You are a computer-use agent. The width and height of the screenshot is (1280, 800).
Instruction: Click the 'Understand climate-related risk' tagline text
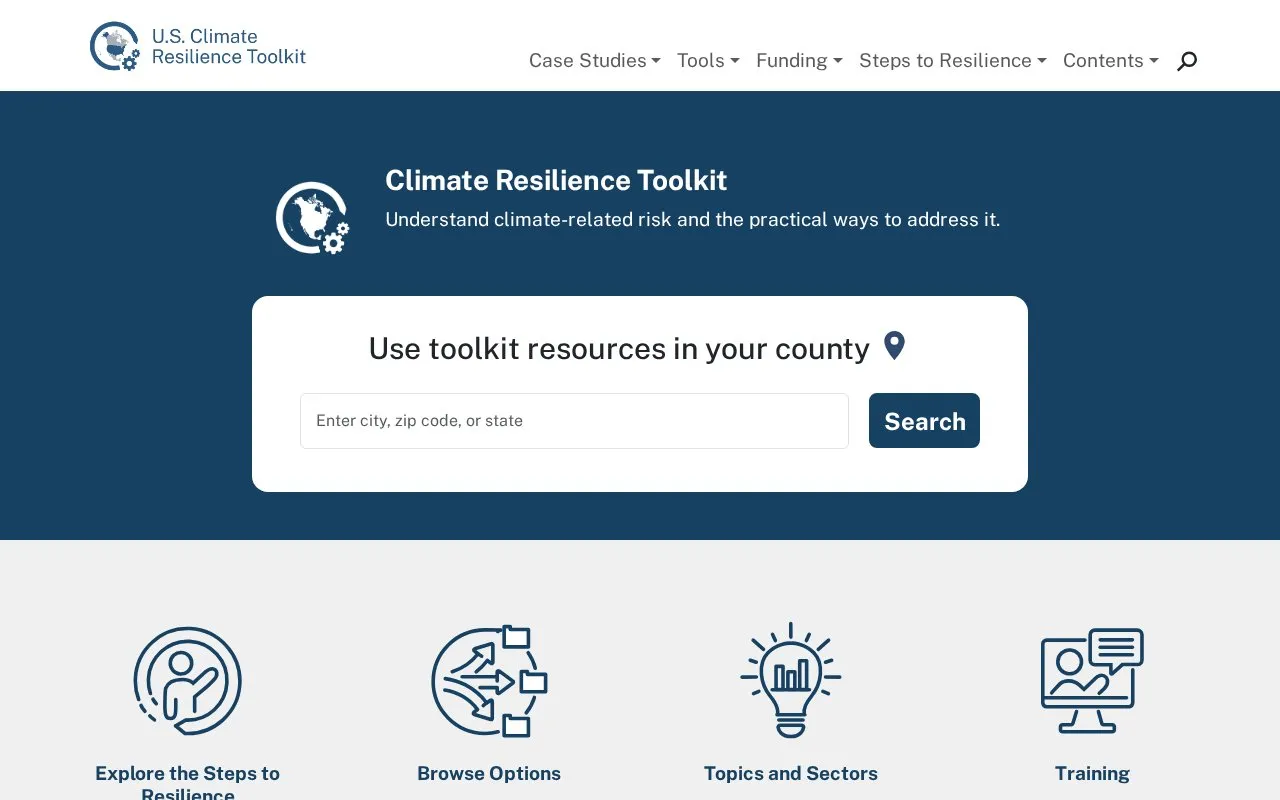[693, 220]
